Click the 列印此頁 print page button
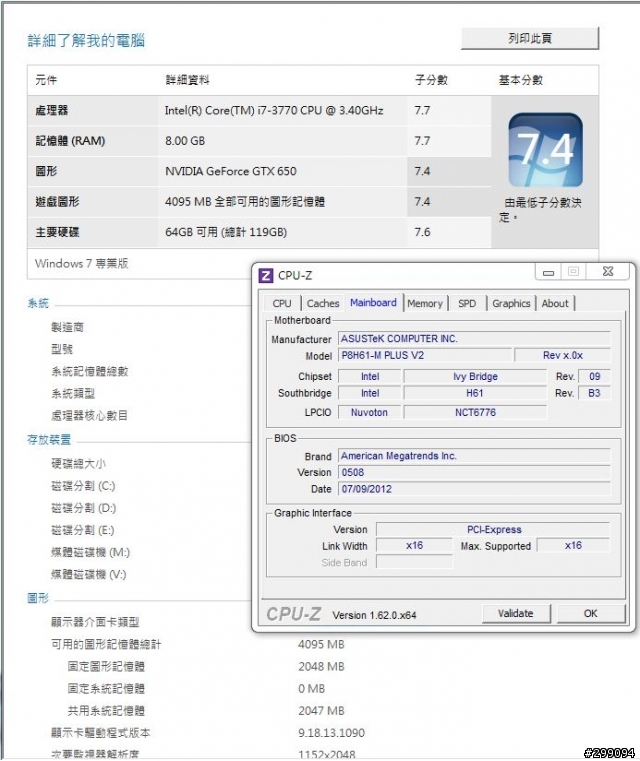The width and height of the screenshot is (640, 761). [x=530, y=38]
